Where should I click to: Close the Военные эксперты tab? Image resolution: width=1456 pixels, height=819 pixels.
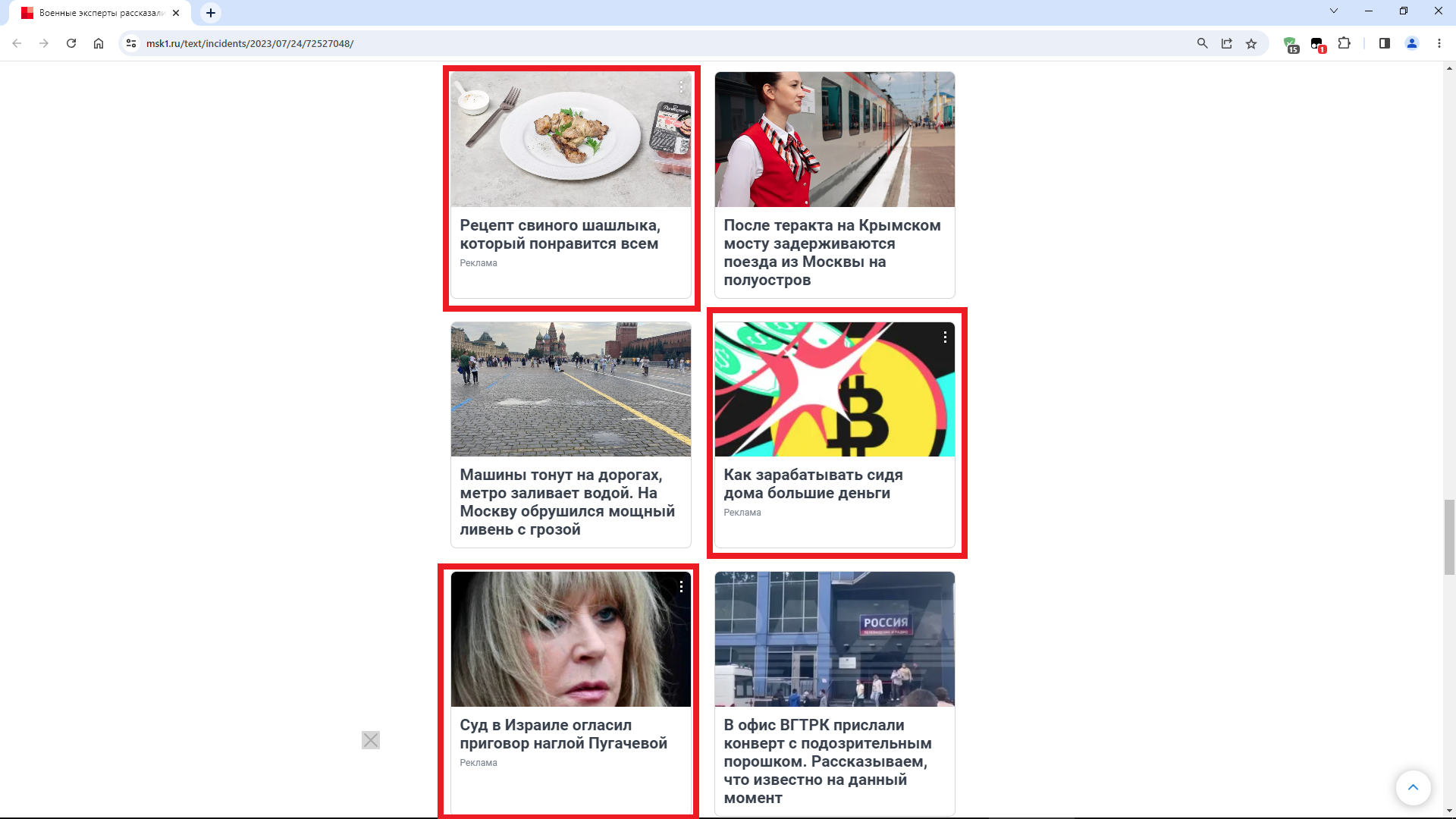[x=176, y=13]
